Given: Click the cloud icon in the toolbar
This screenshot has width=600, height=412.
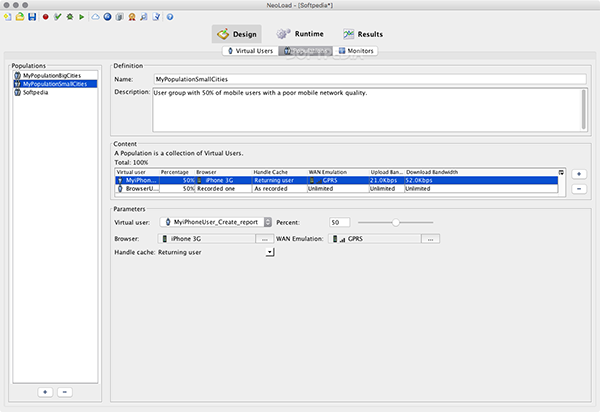Looking at the screenshot, I should click(95, 17).
